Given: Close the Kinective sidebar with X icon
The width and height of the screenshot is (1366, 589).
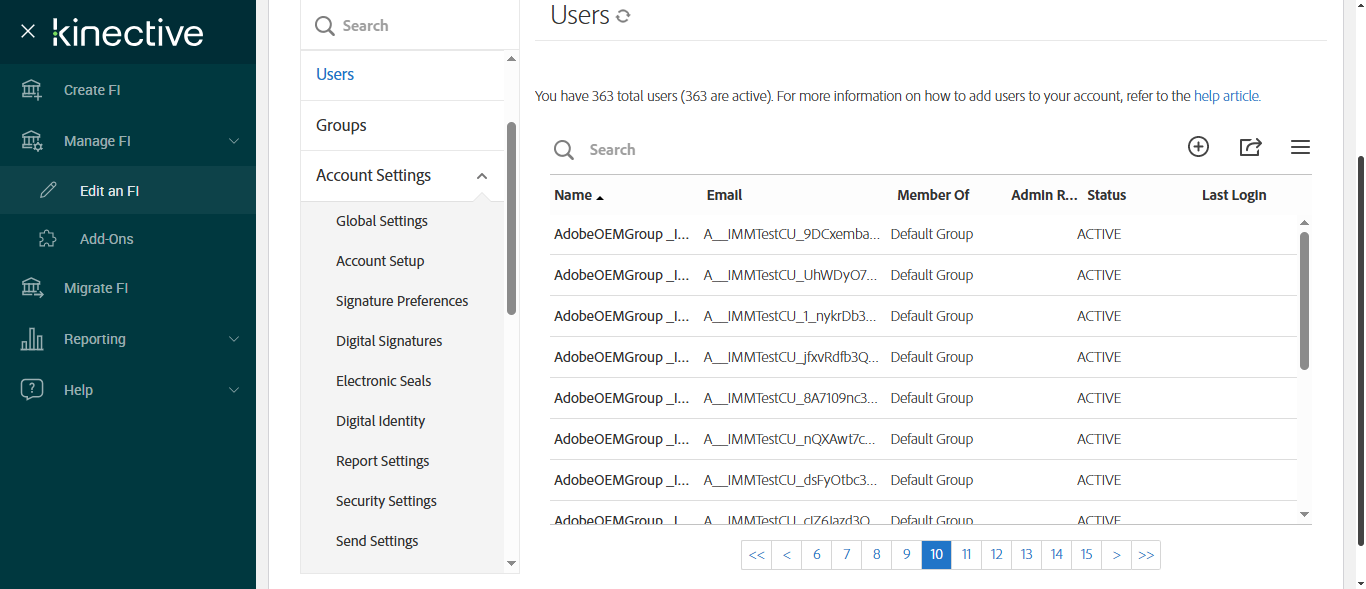Looking at the screenshot, I should pos(28,32).
